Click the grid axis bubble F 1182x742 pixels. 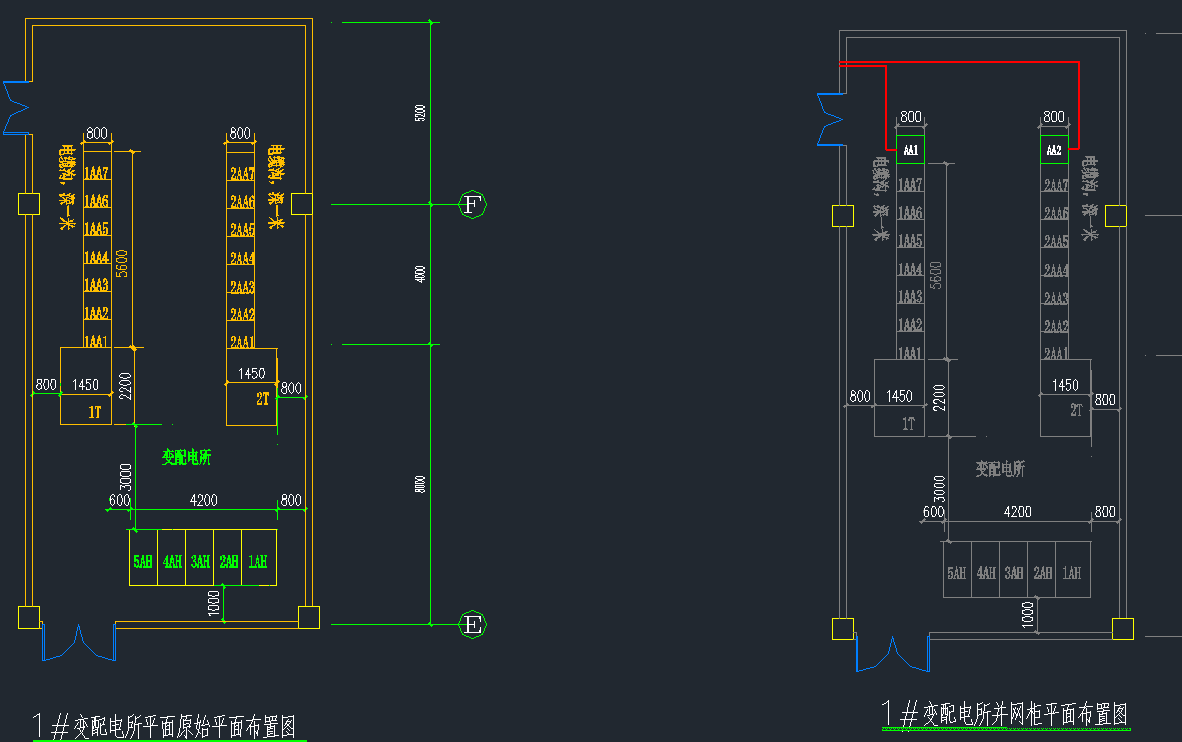(x=473, y=205)
